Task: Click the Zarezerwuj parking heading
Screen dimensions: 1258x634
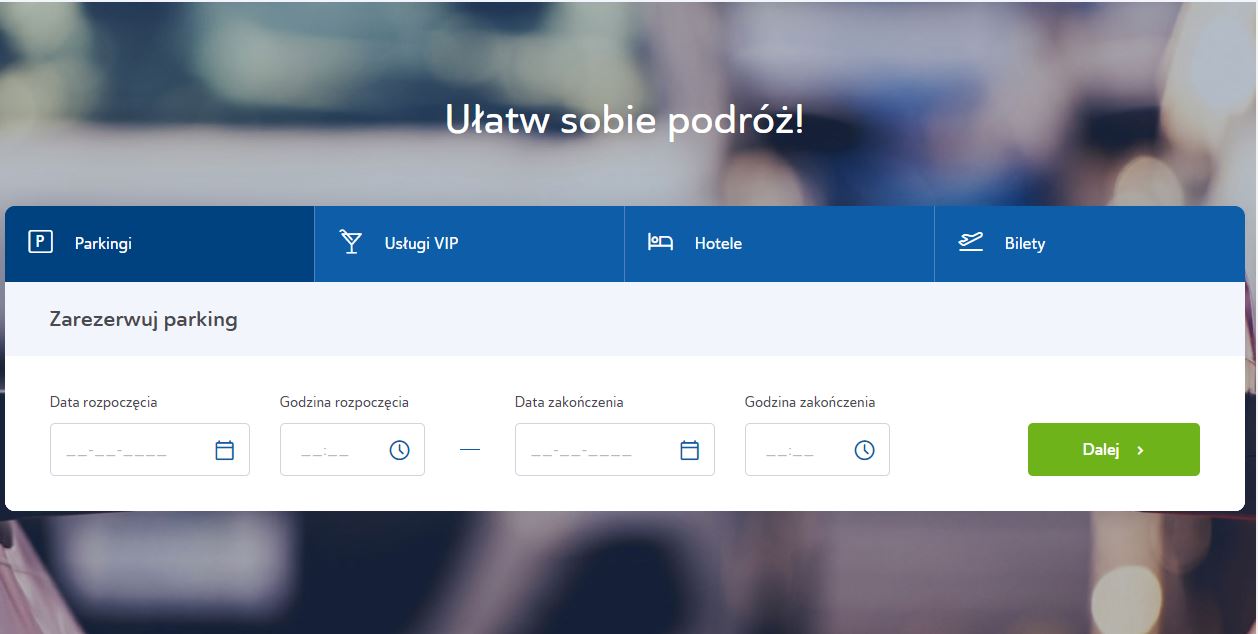Action: (x=143, y=320)
